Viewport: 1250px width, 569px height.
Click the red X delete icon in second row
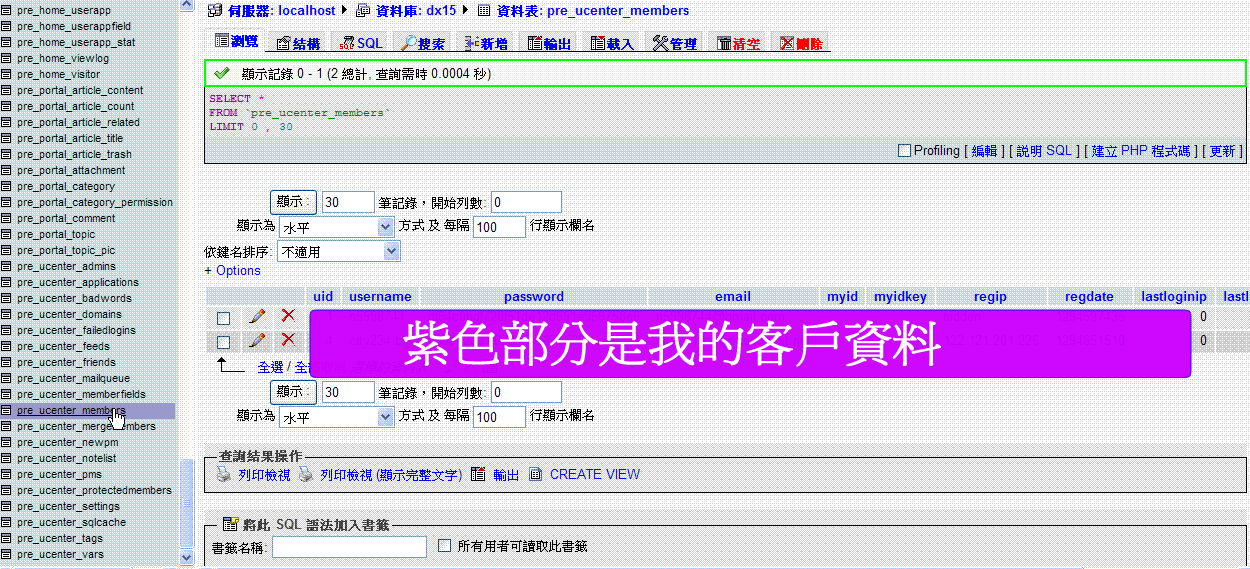(288, 341)
